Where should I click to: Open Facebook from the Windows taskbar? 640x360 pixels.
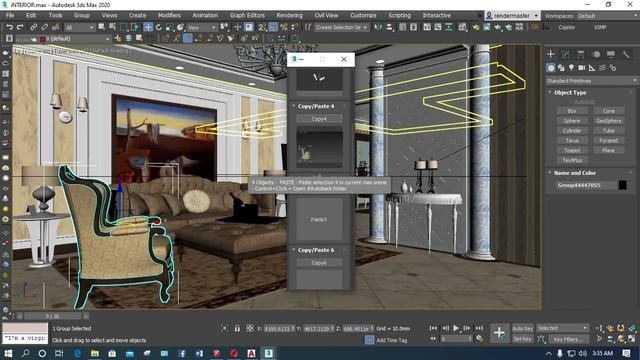point(182,353)
